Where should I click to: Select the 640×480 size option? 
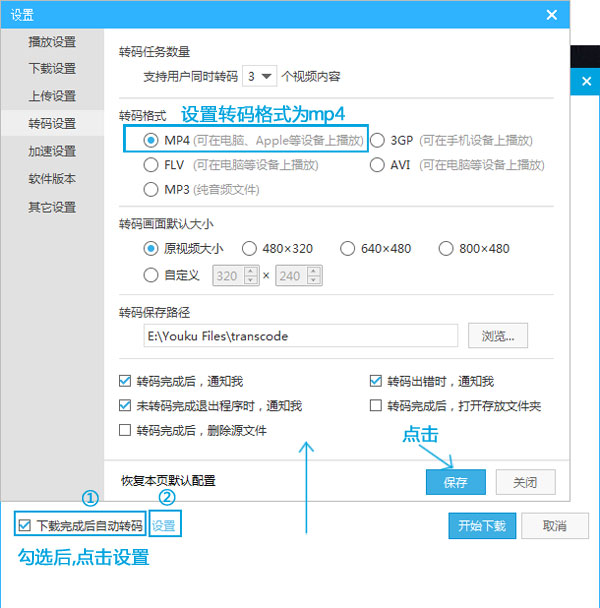pyautogui.click(x=347, y=249)
